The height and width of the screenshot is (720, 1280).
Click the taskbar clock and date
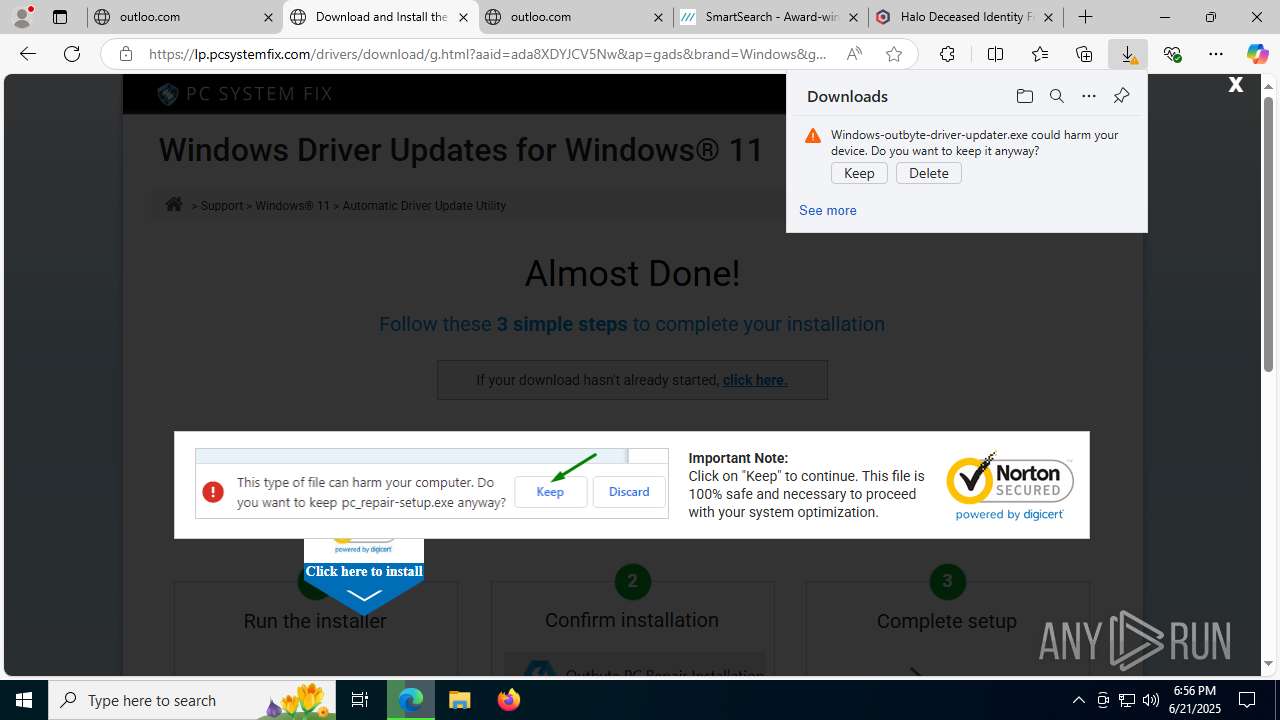click(1195, 699)
